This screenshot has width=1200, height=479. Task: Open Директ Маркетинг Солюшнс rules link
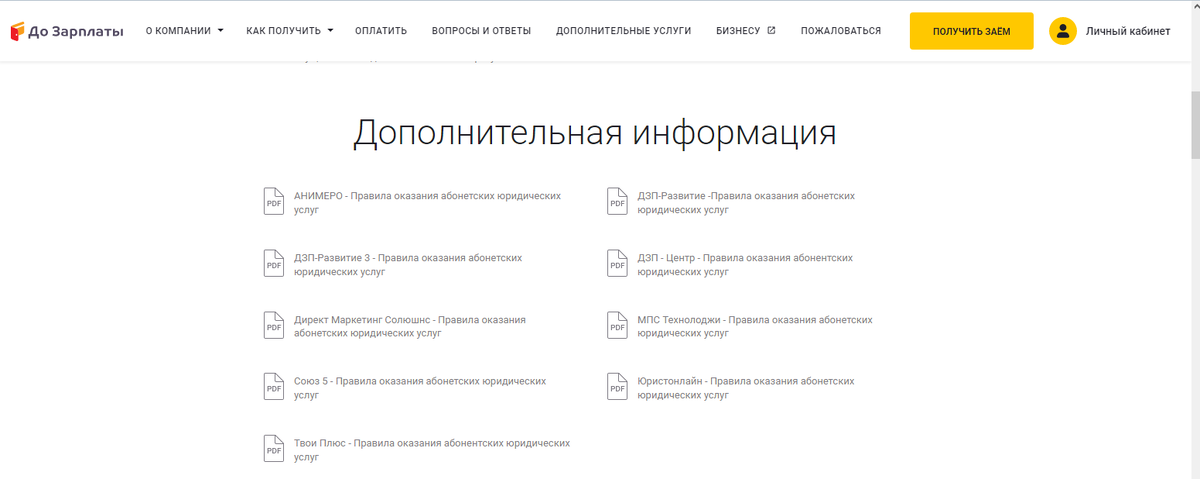[410, 327]
